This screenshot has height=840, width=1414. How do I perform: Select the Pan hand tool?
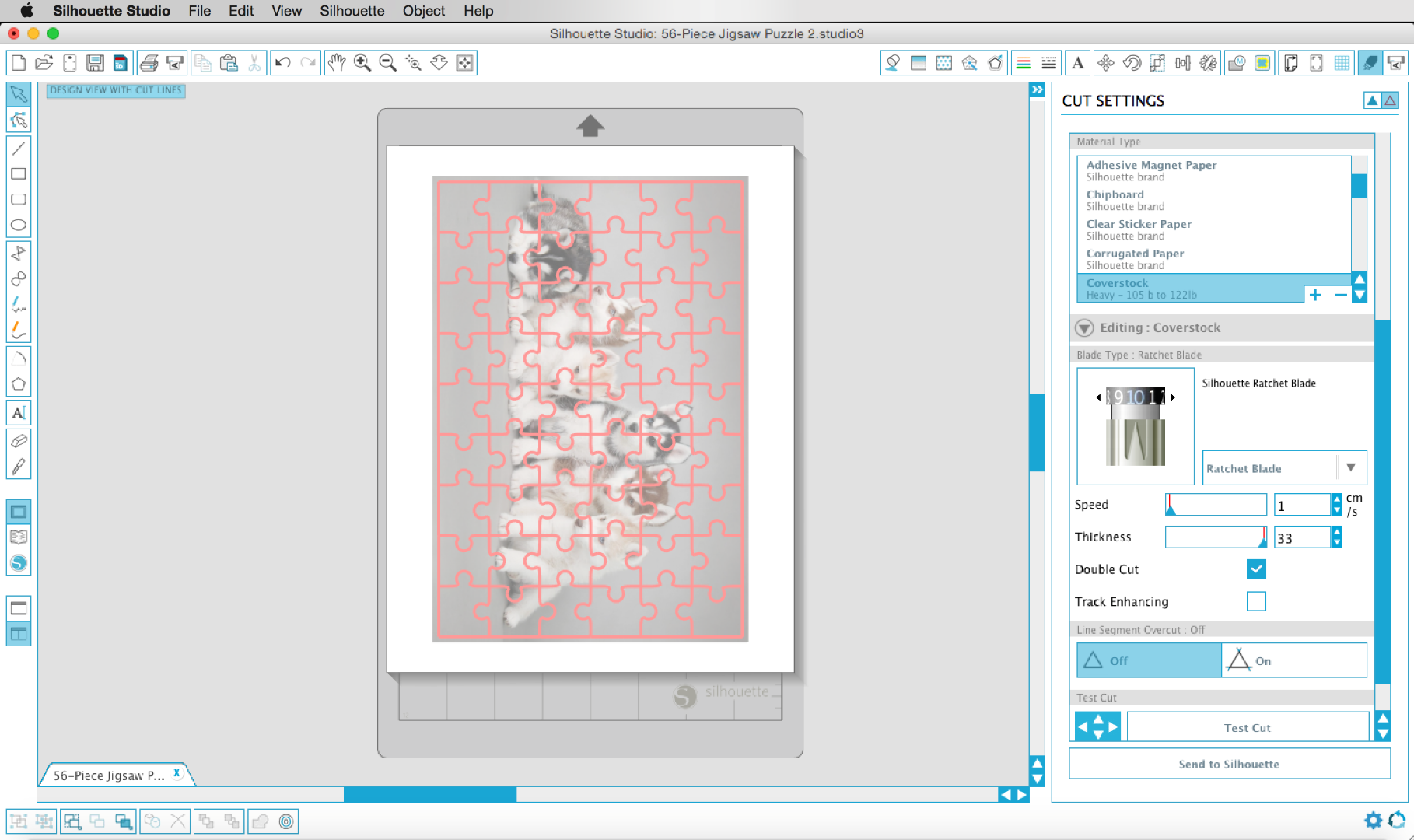336,63
